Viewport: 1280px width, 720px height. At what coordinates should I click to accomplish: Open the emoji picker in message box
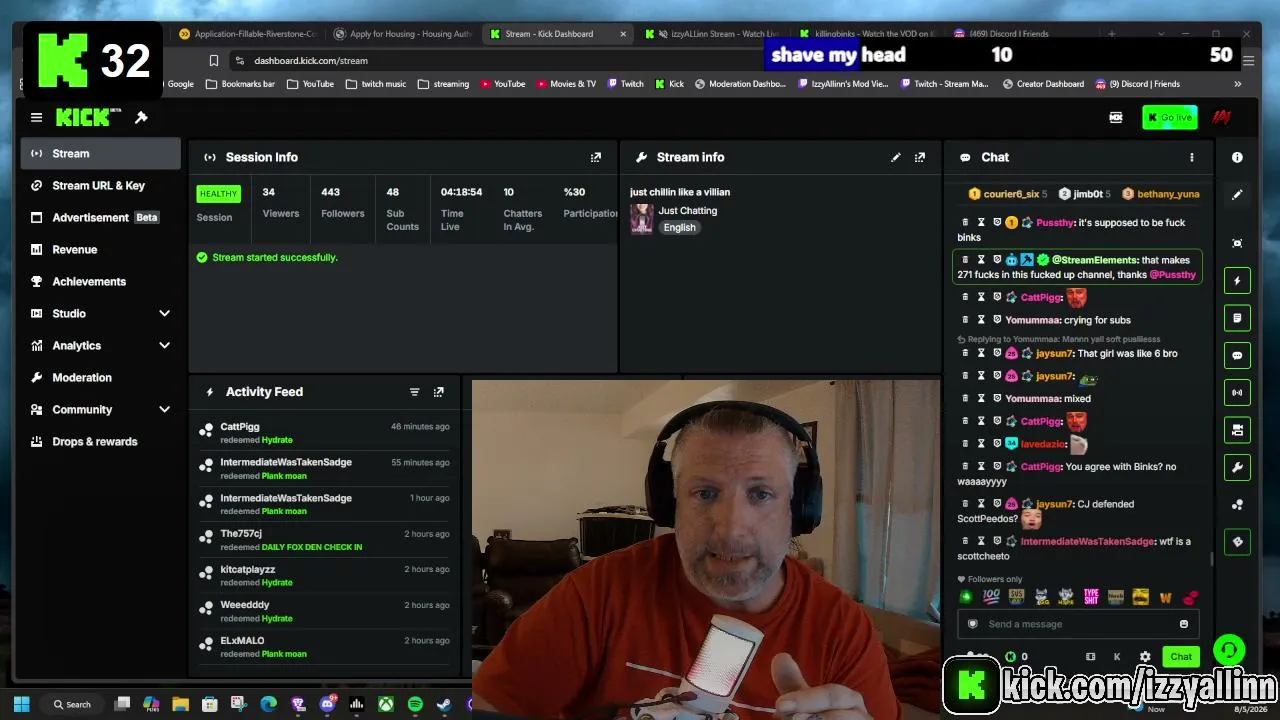point(1184,624)
